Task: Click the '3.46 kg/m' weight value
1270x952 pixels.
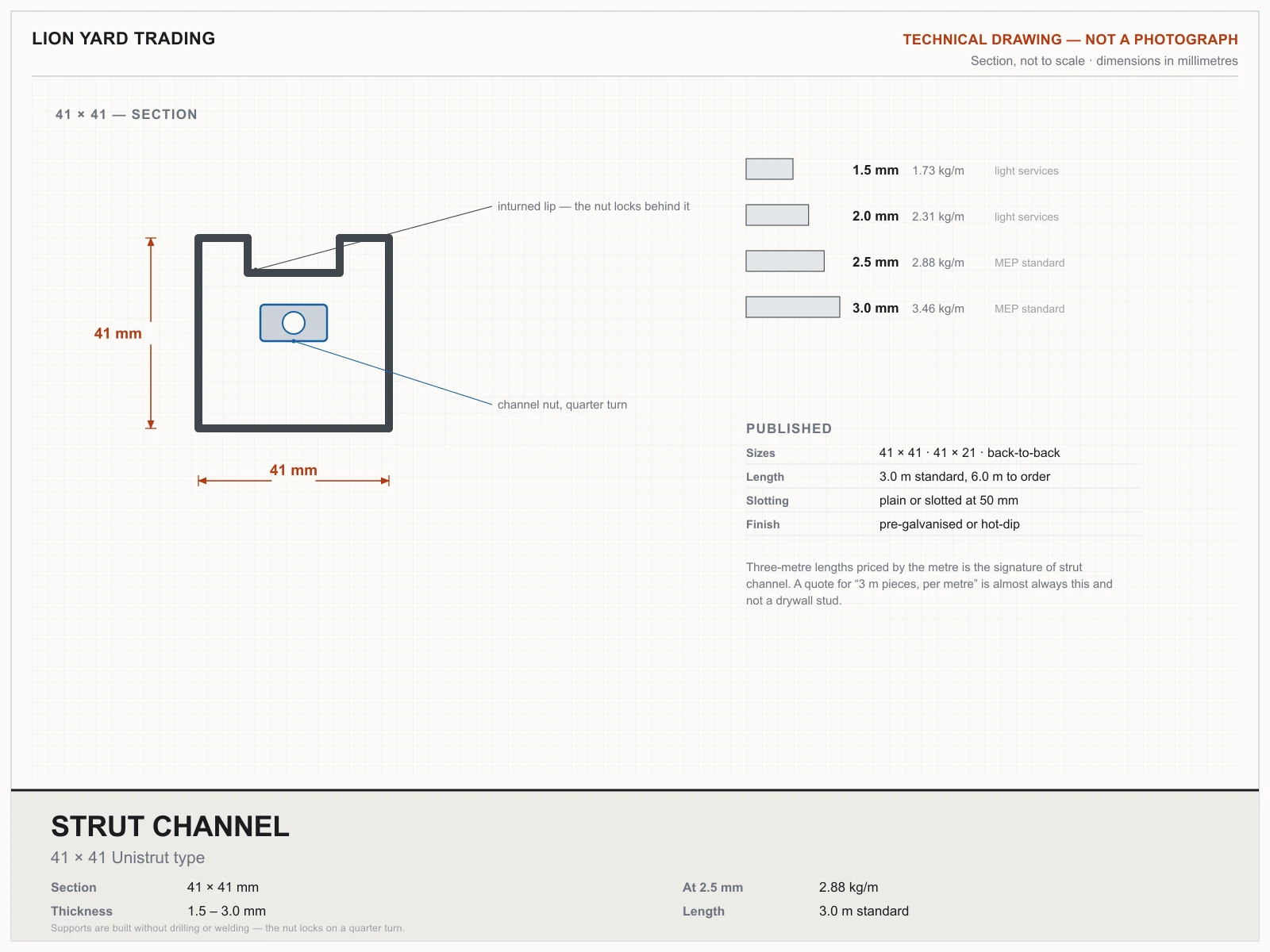Action: [938, 309]
